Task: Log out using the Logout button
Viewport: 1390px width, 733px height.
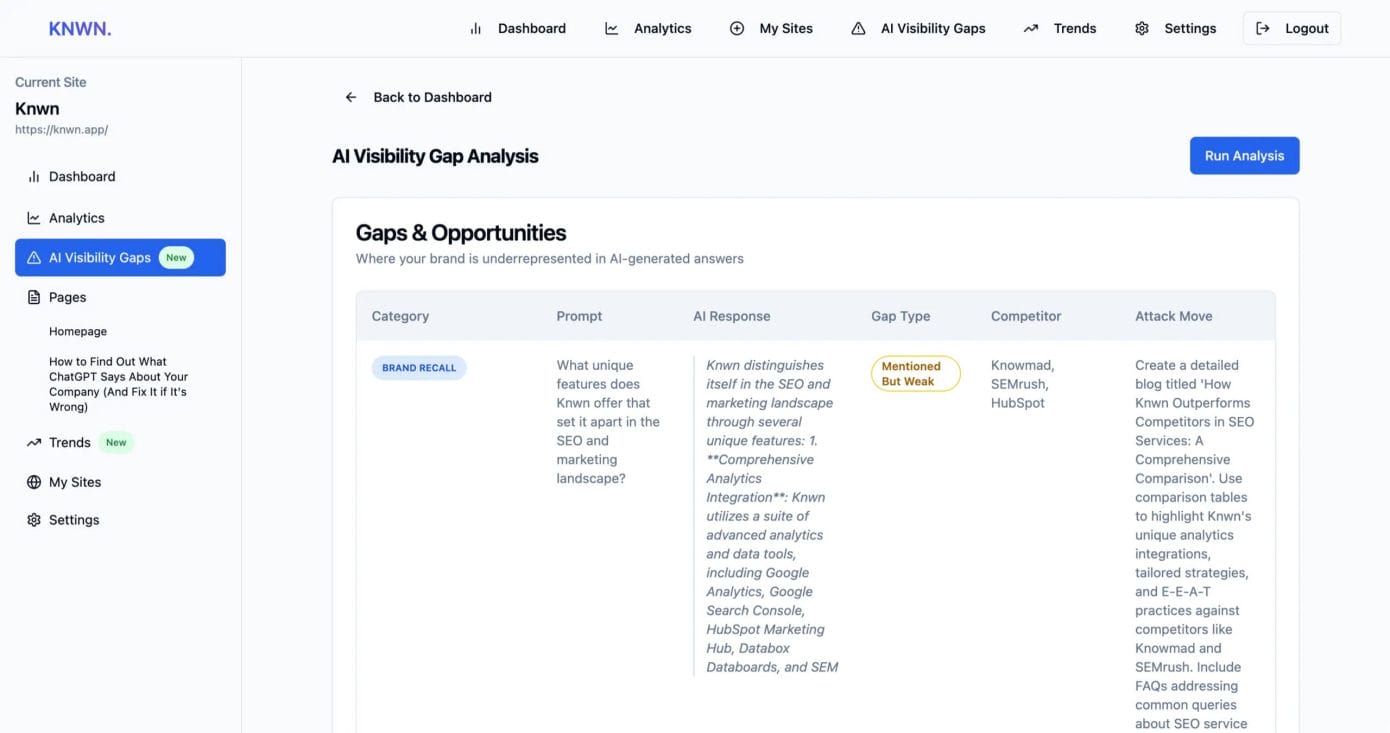Action: point(1291,29)
